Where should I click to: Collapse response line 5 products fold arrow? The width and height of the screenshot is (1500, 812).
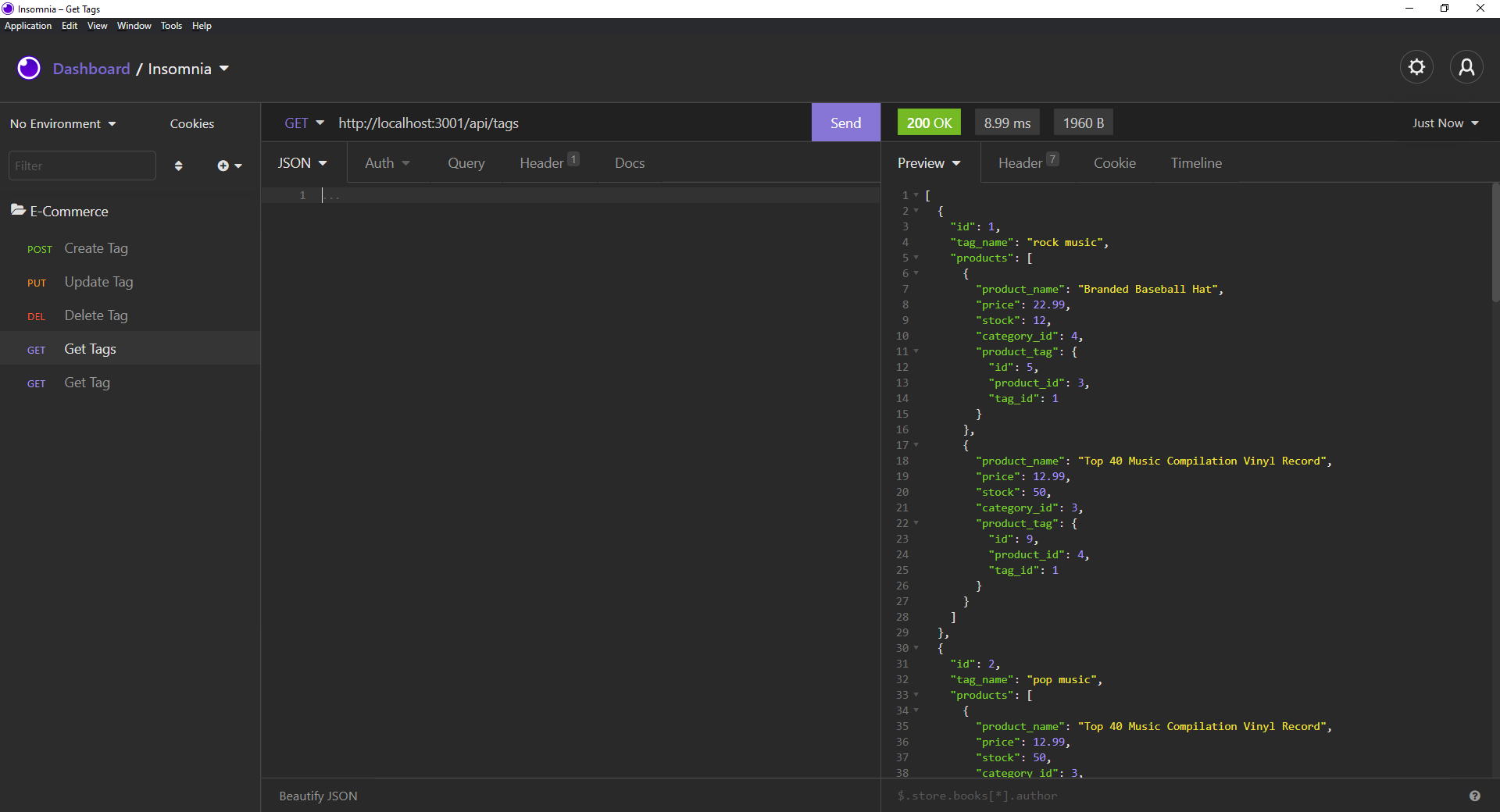point(916,258)
